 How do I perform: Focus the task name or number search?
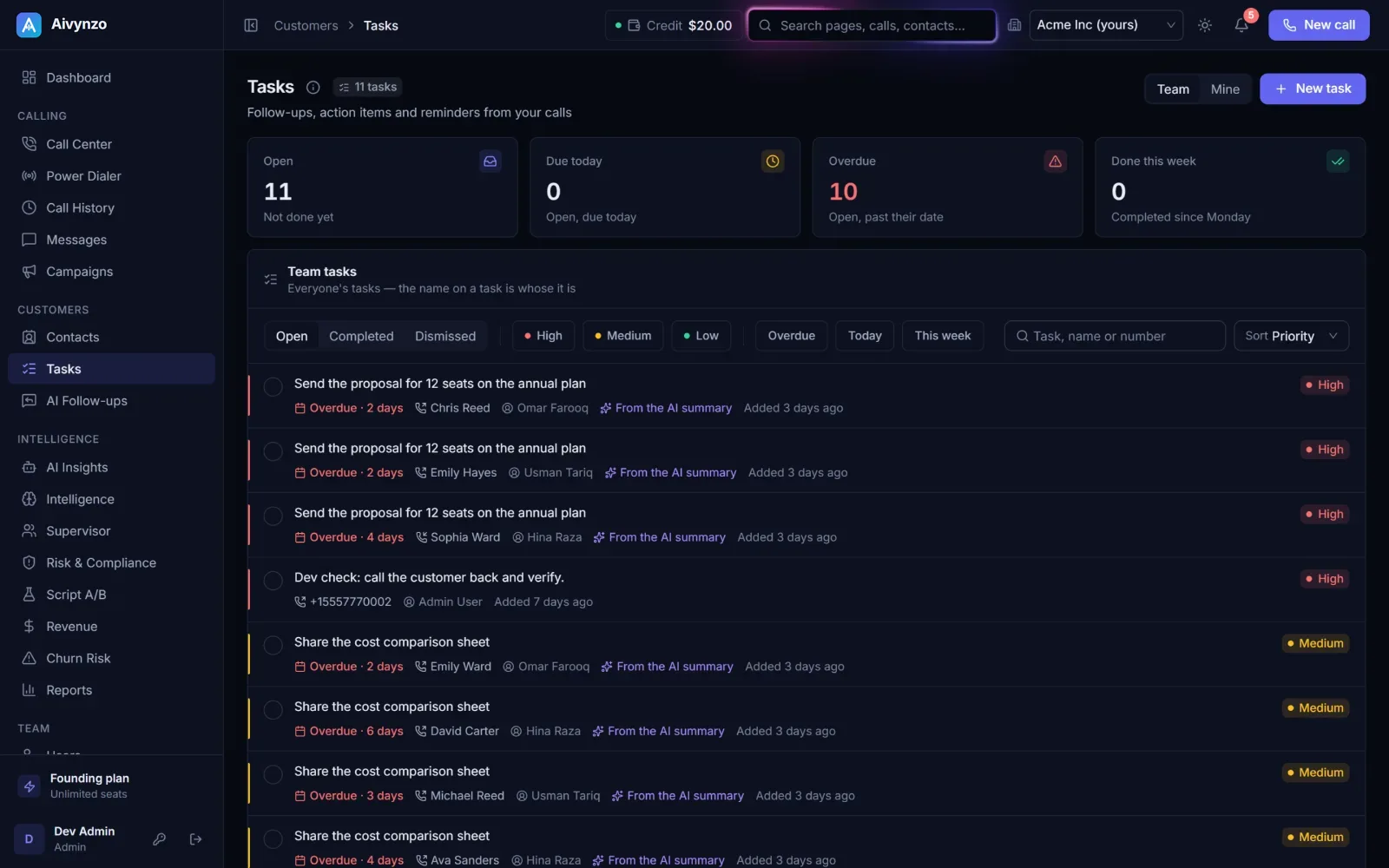pos(1115,336)
